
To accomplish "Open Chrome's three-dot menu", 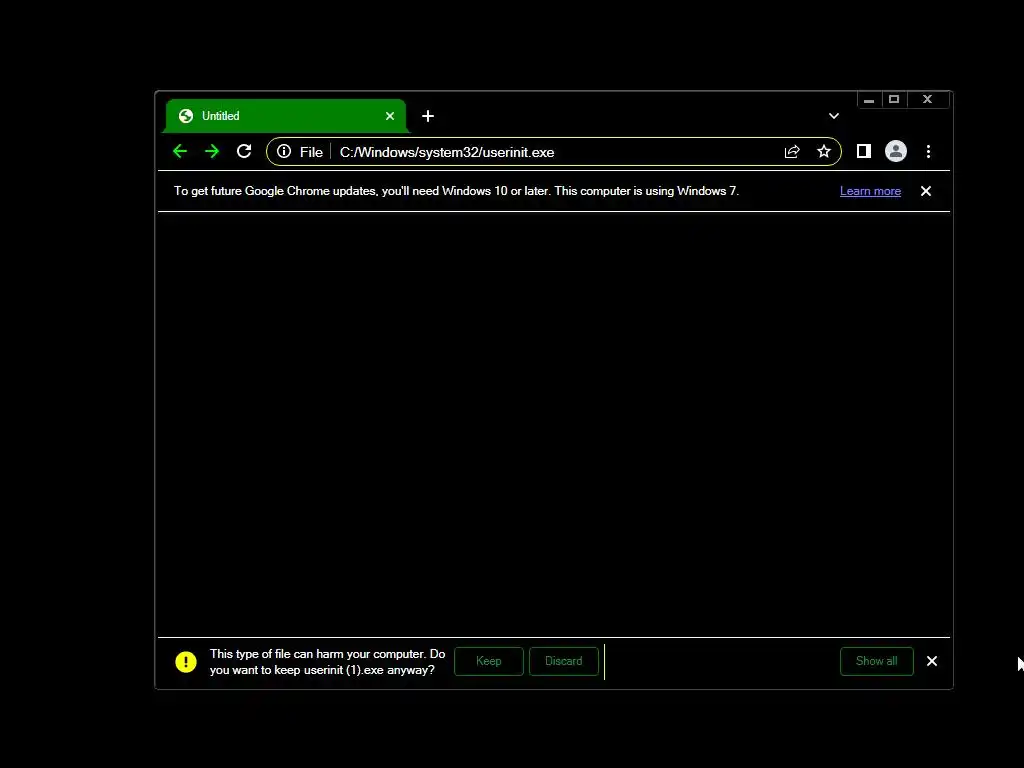I will click(x=928, y=152).
